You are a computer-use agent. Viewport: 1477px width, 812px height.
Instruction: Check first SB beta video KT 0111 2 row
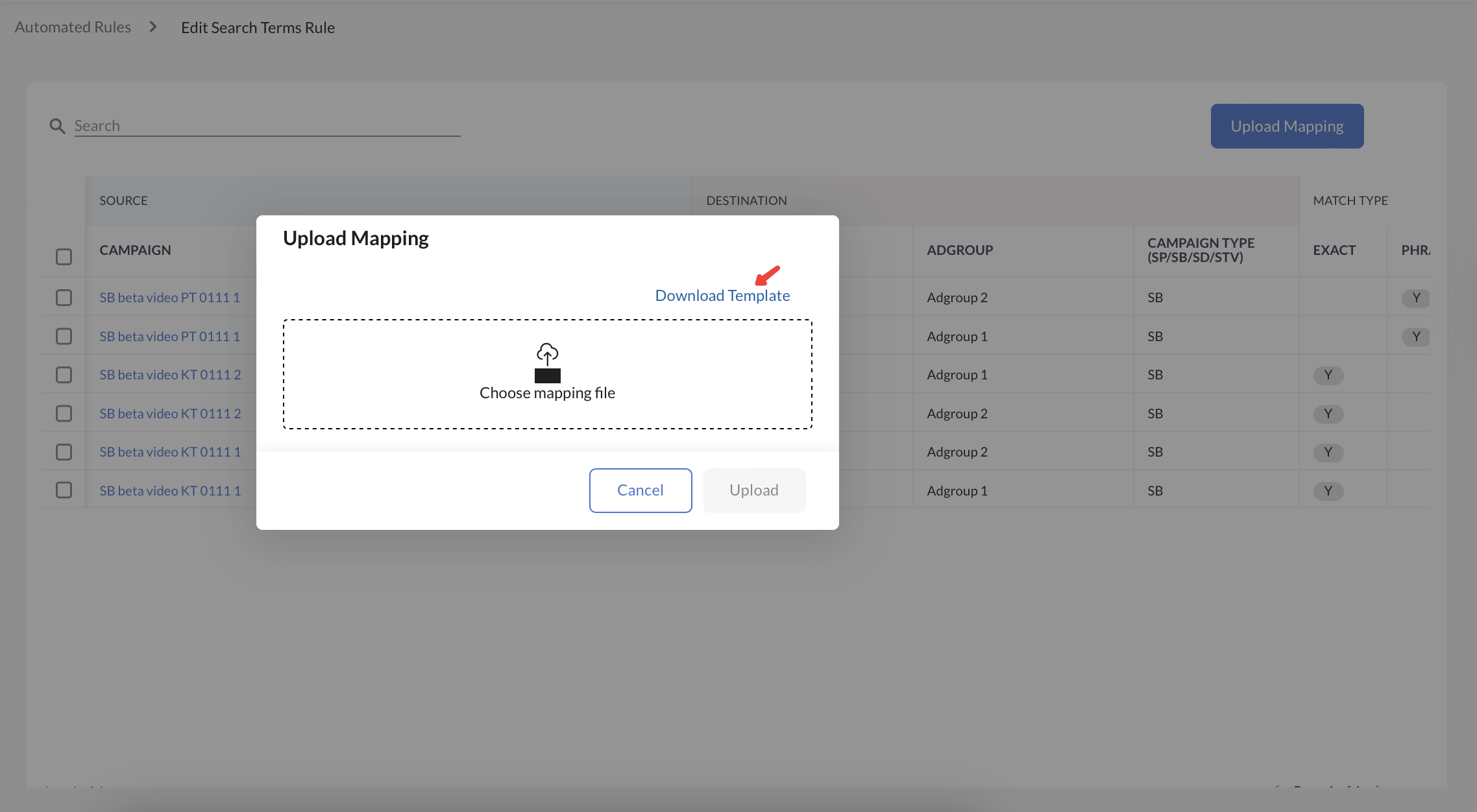(64, 375)
